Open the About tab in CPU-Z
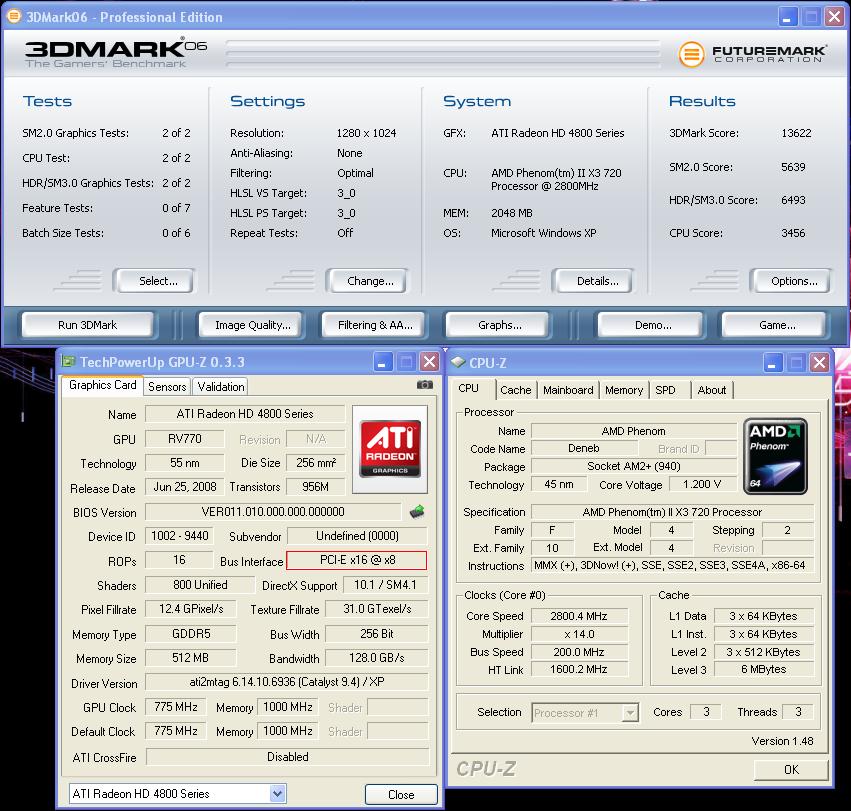The image size is (851, 811). tap(712, 390)
